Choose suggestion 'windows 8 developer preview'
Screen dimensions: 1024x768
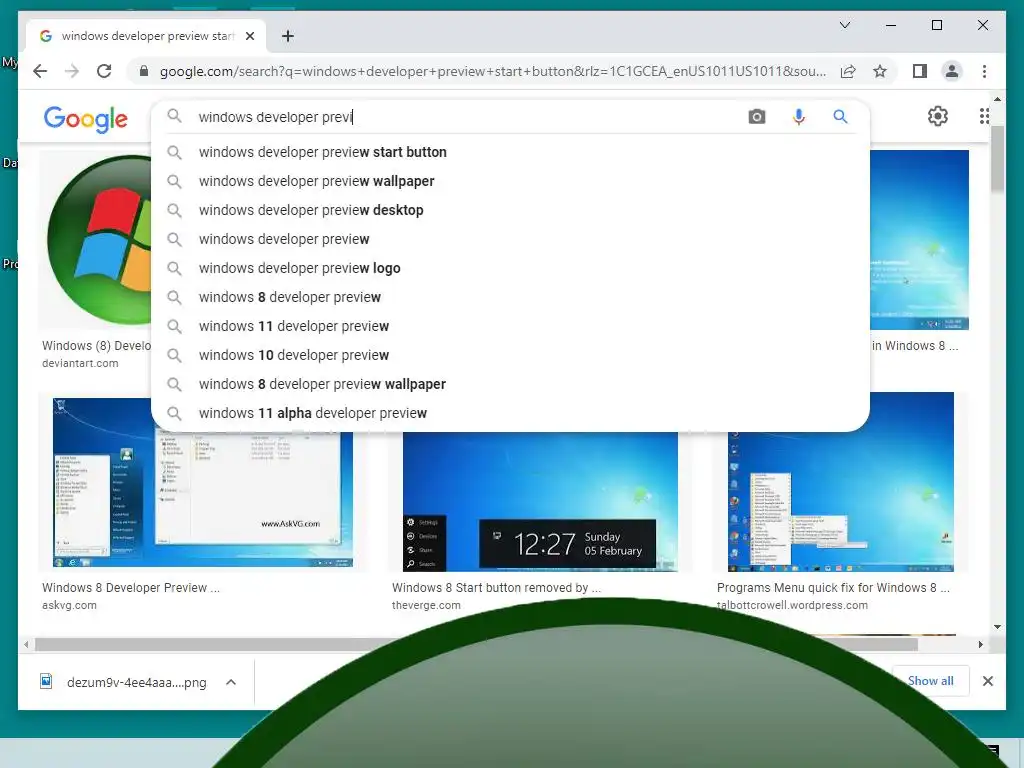coord(511,297)
